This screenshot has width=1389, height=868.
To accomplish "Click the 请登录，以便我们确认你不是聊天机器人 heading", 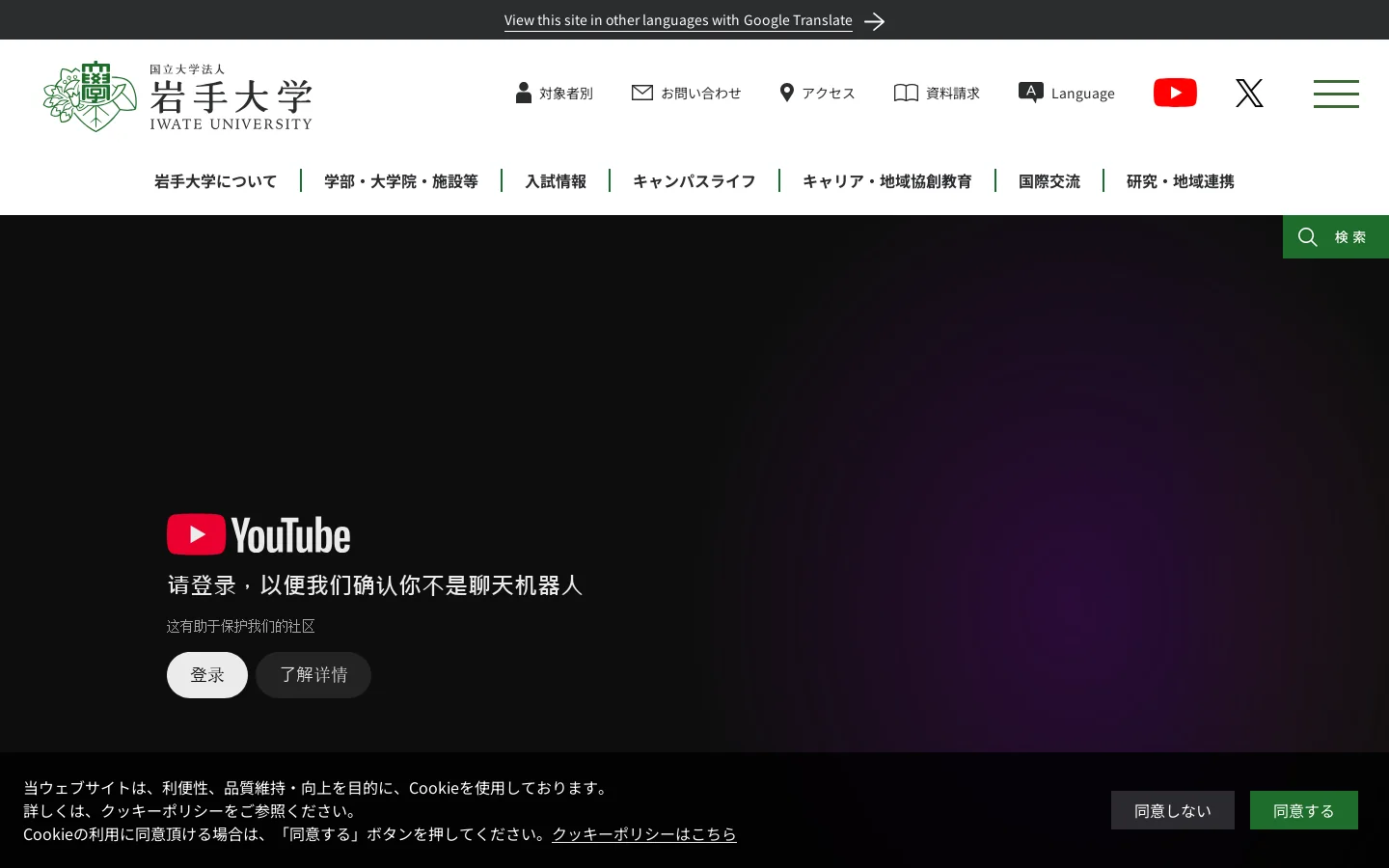I will coord(375,585).
